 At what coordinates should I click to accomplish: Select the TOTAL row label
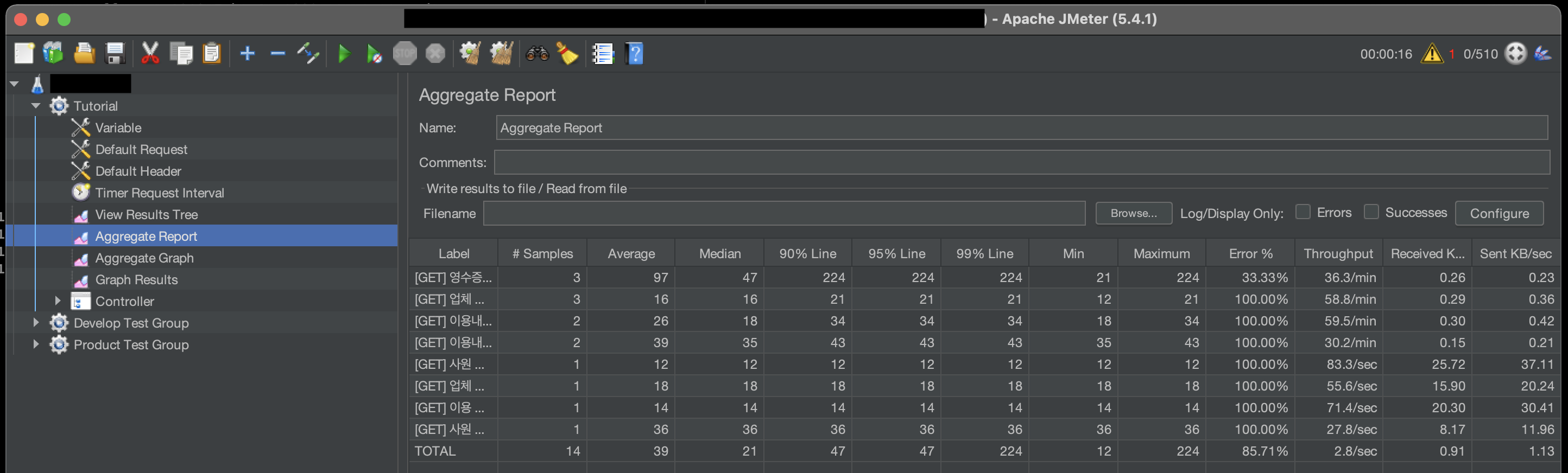pos(453,451)
